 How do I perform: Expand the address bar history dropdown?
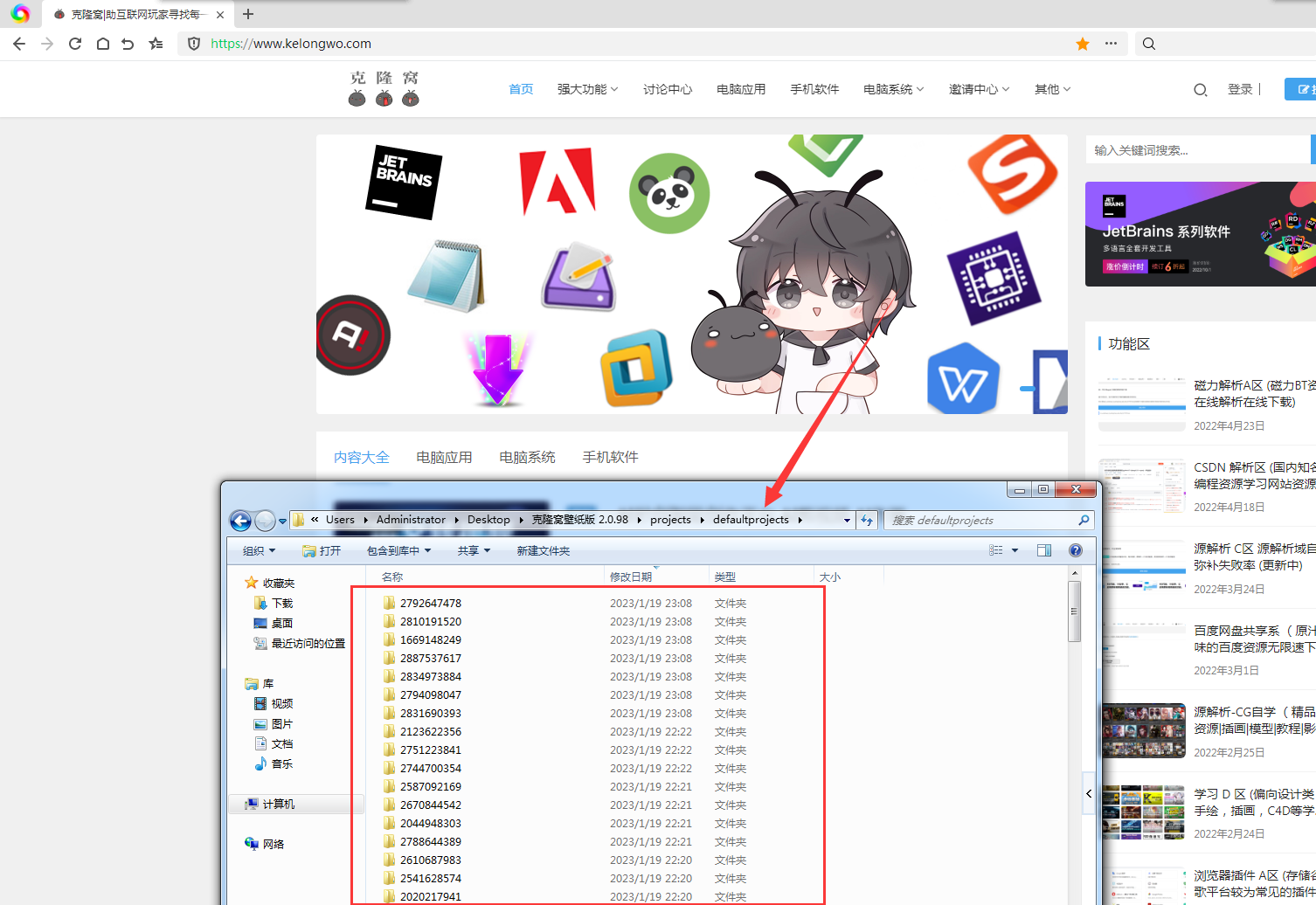(x=847, y=520)
